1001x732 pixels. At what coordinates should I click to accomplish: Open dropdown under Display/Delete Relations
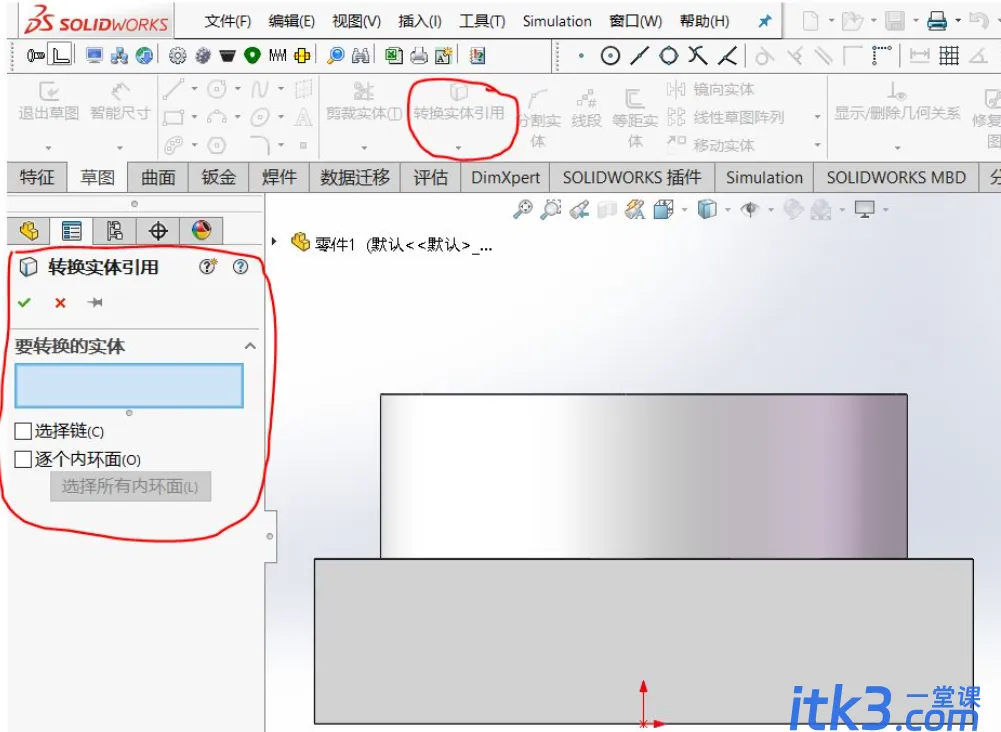click(897, 148)
